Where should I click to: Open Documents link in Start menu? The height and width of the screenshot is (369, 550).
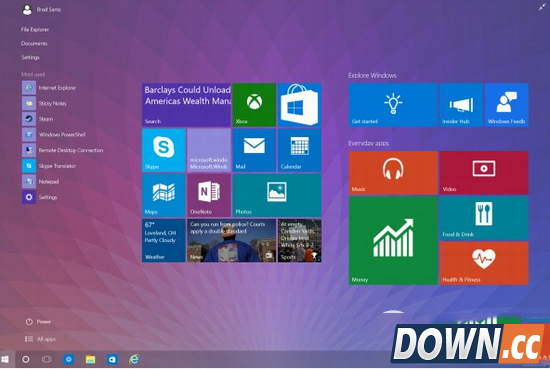pyautogui.click(x=34, y=43)
